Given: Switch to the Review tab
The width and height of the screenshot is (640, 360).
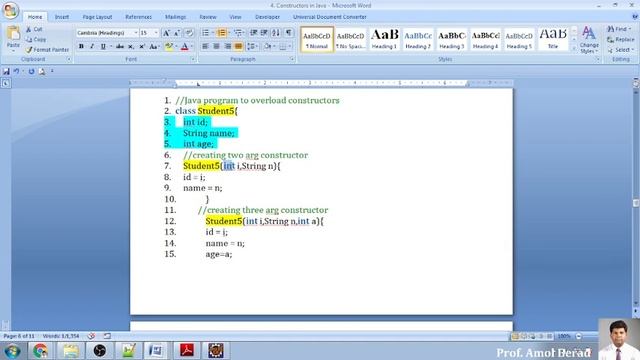Looking at the screenshot, I should [208, 17].
